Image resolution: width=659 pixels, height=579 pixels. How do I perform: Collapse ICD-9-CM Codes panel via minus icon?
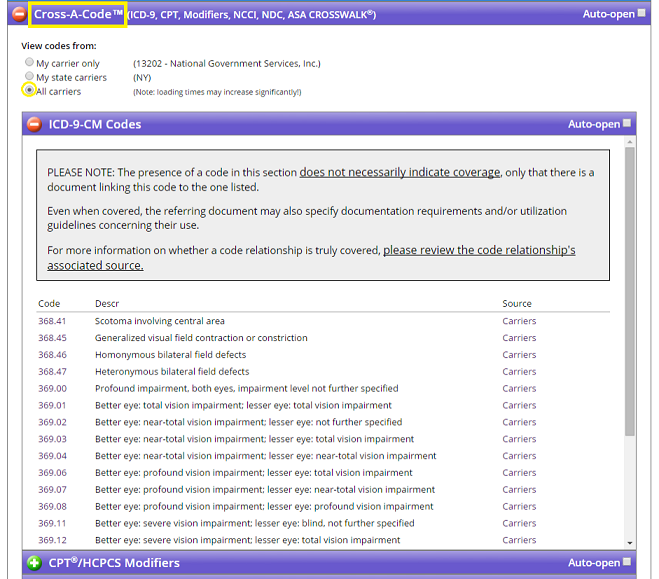pyautogui.click(x=34, y=124)
